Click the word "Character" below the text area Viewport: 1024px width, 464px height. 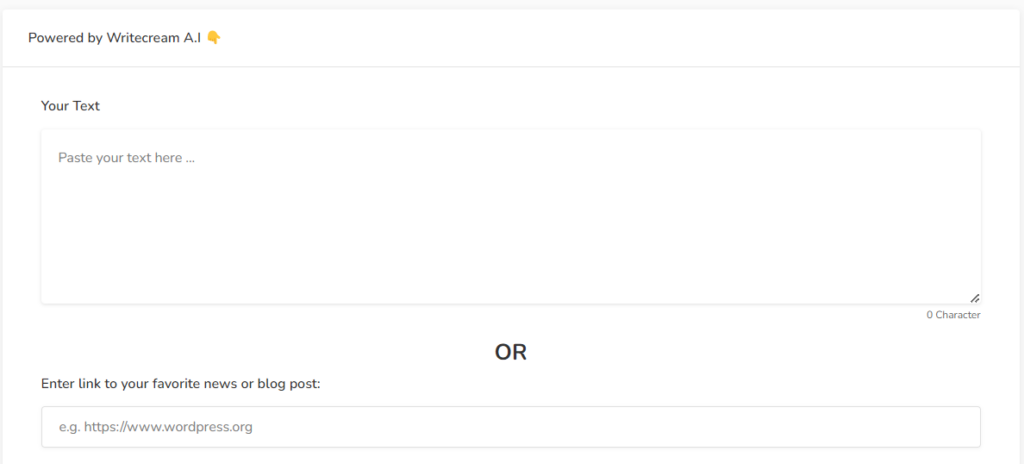(958, 315)
